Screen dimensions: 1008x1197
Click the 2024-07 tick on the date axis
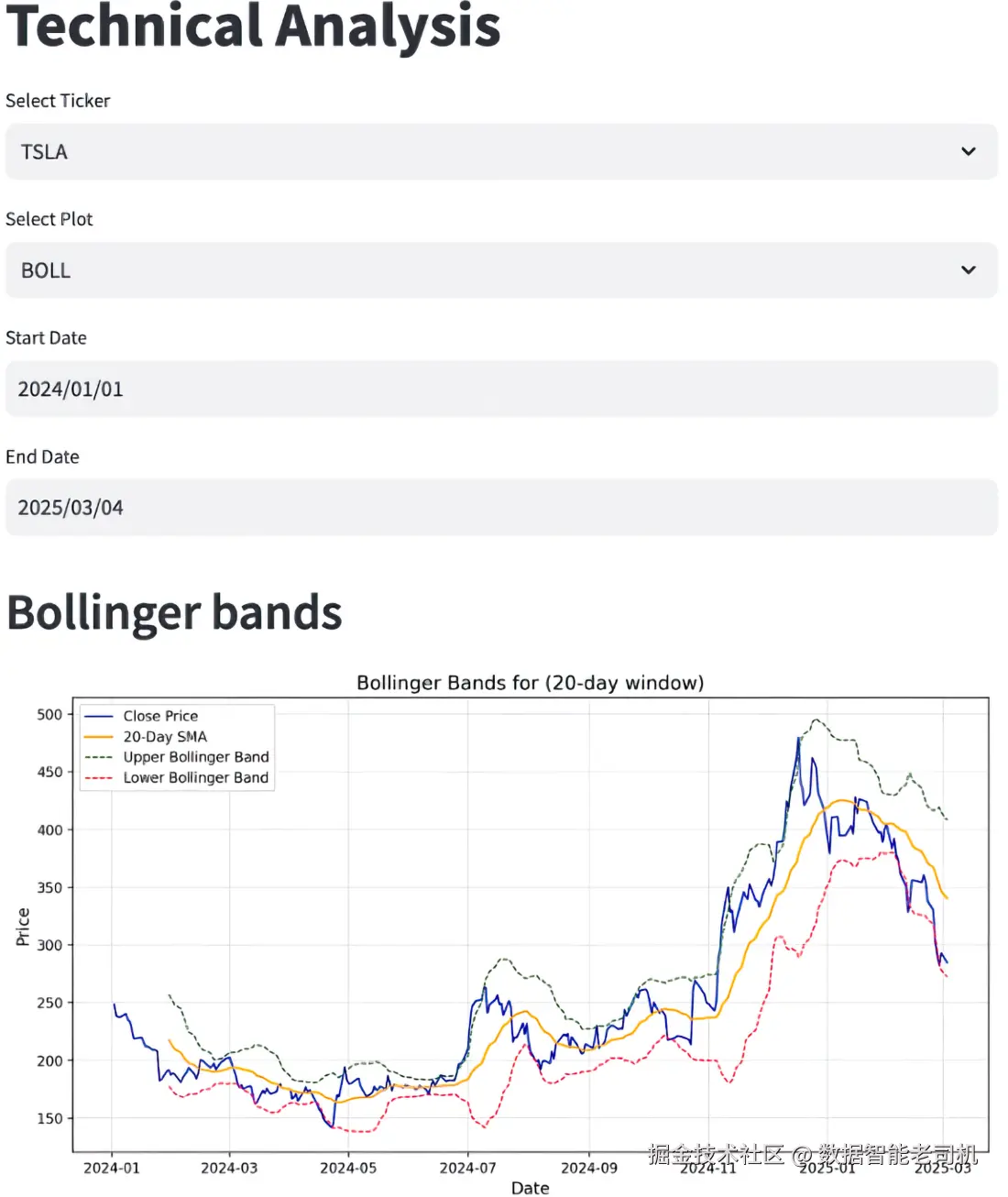click(x=467, y=1168)
